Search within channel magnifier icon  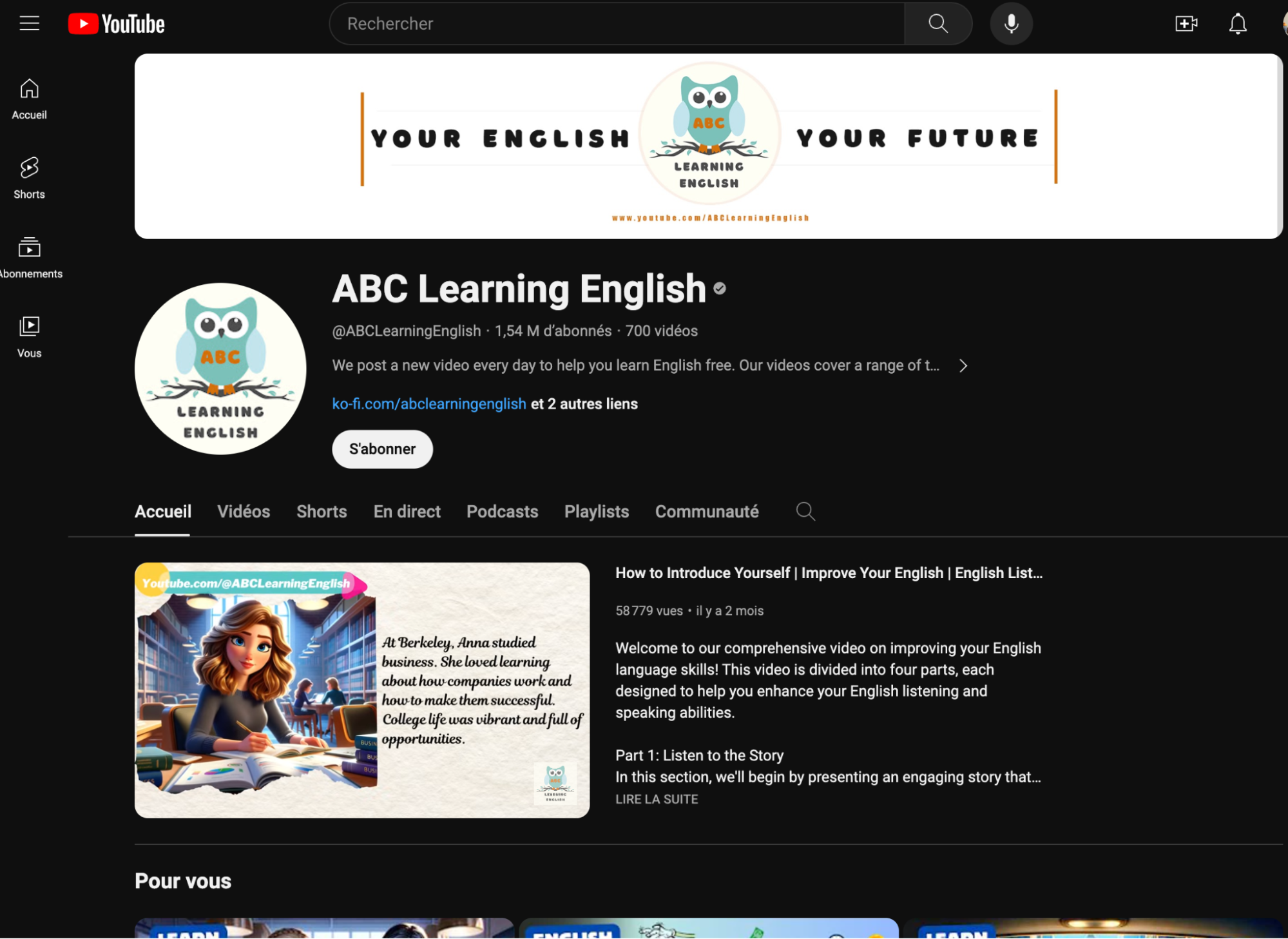coord(805,511)
